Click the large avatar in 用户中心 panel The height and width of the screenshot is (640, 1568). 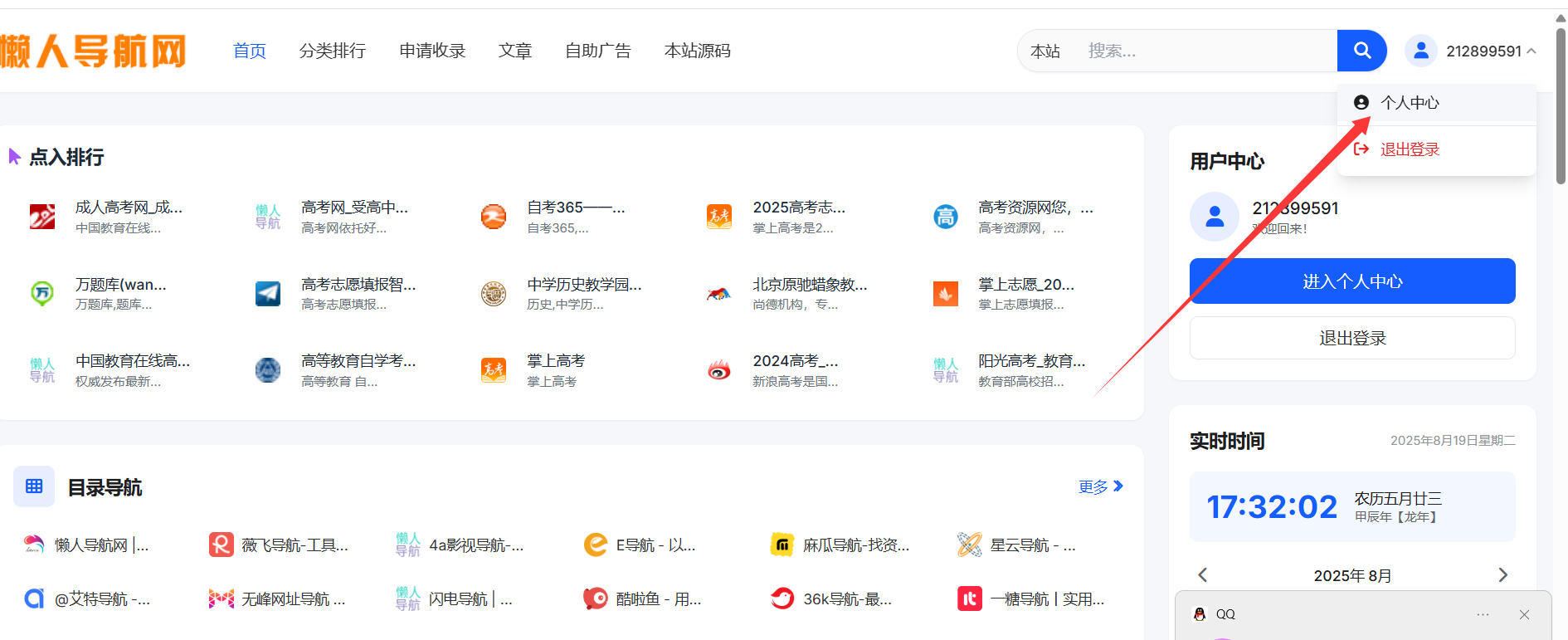point(1215,217)
